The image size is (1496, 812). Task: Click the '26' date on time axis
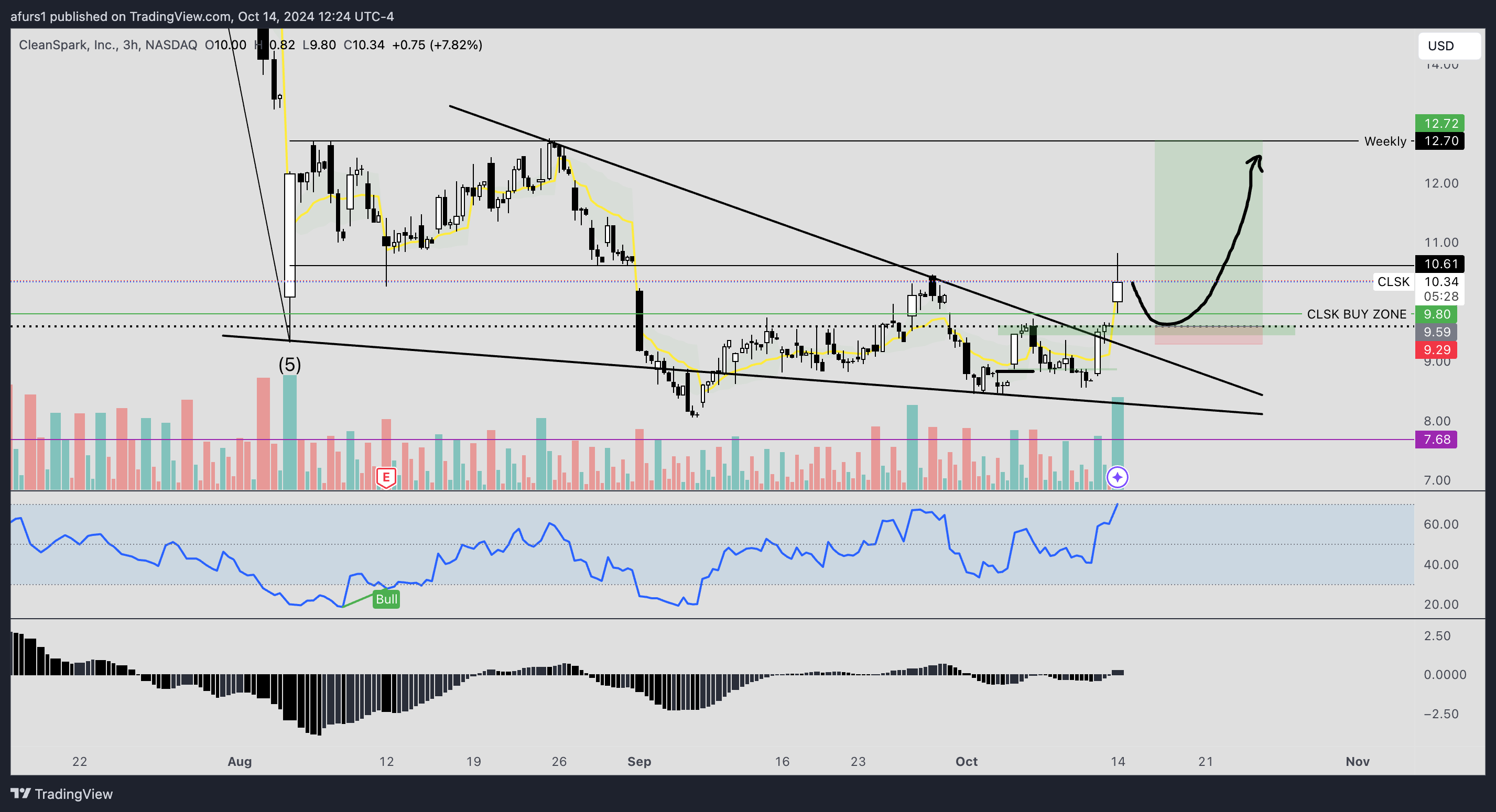pyautogui.click(x=559, y=762)
